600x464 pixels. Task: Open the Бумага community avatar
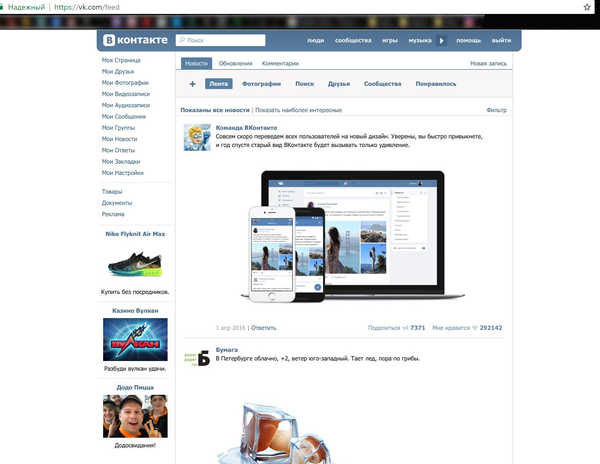coord(197,358)
